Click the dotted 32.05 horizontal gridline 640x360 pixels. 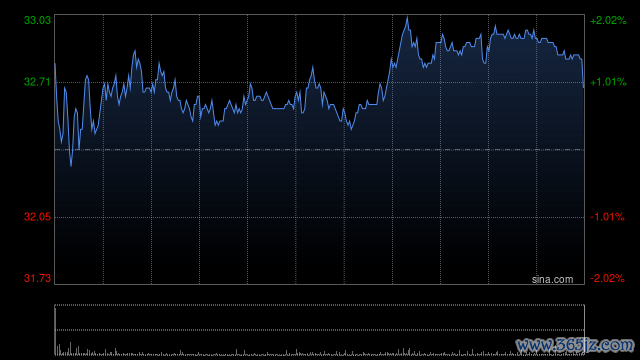[320, 217]
